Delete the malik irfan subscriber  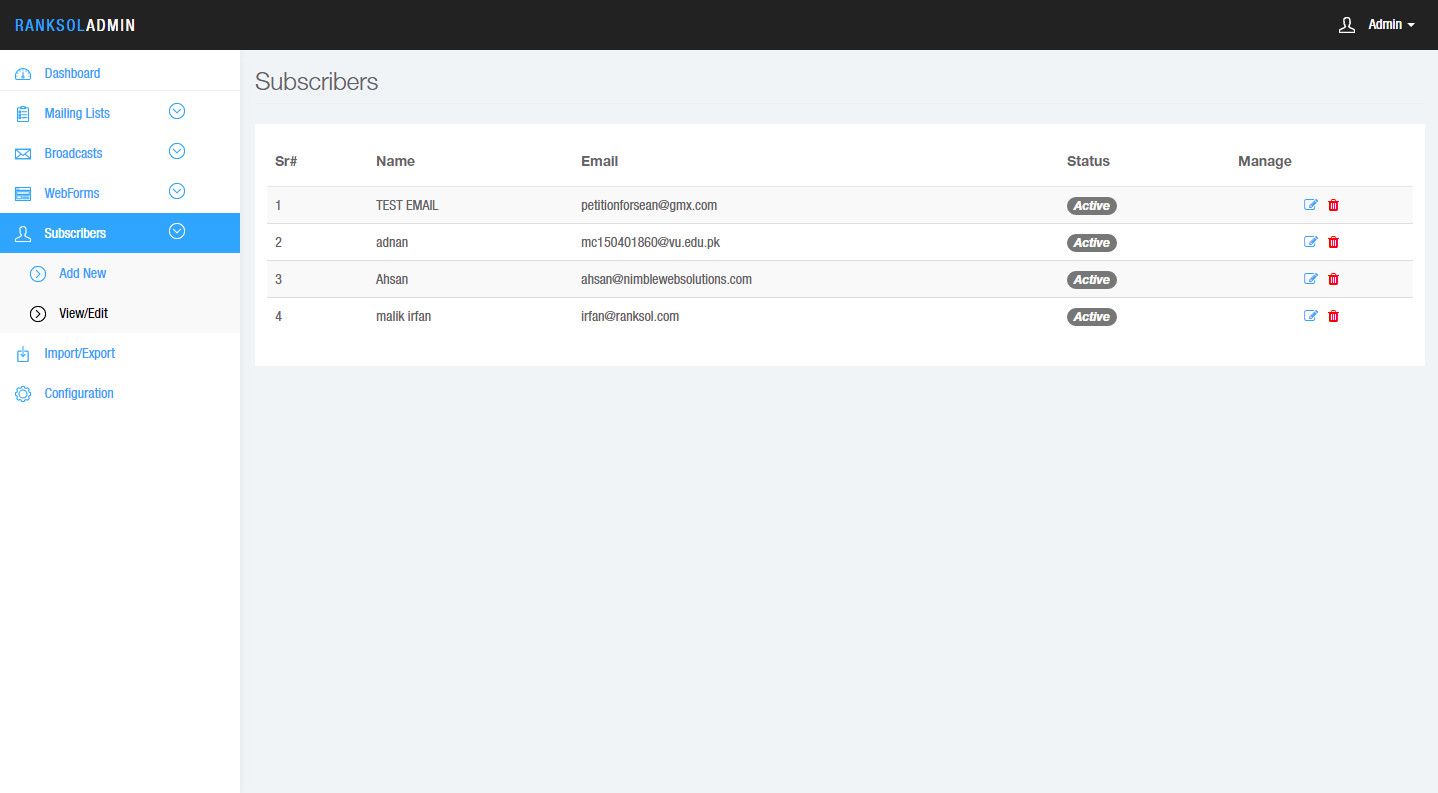[1333, 316]
